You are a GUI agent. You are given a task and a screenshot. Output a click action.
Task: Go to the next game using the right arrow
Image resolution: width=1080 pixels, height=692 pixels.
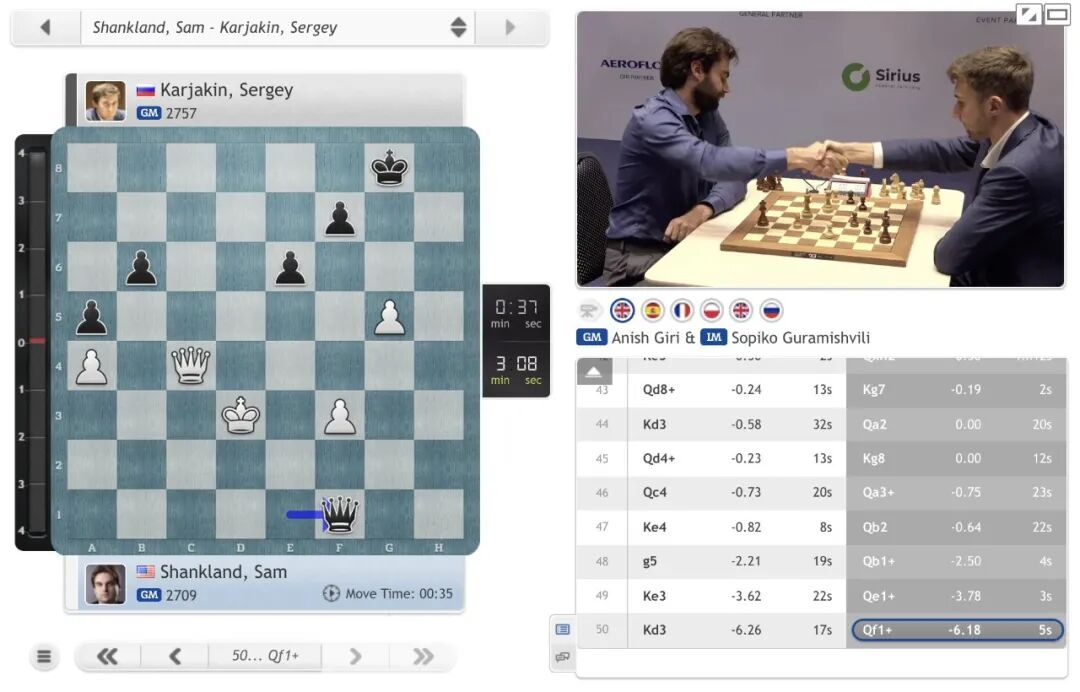[510, 28]
